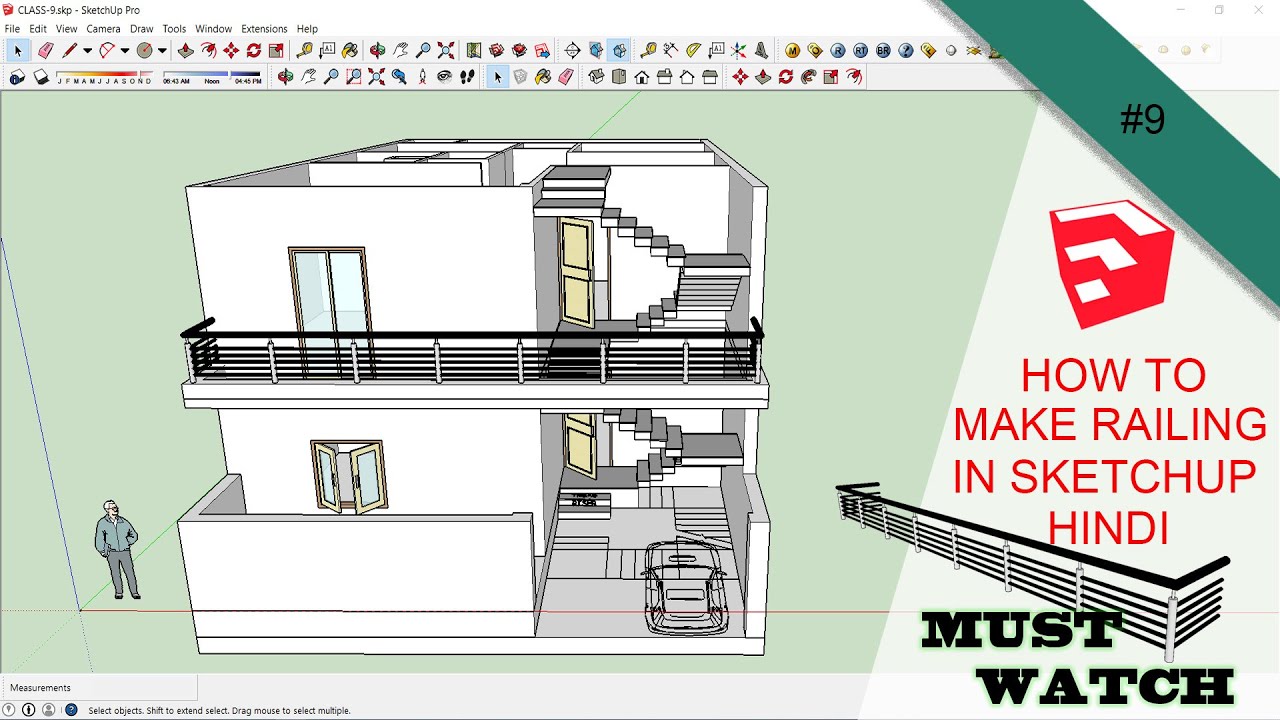
Task: Select the Axes tool
Action: click(738, 50)
